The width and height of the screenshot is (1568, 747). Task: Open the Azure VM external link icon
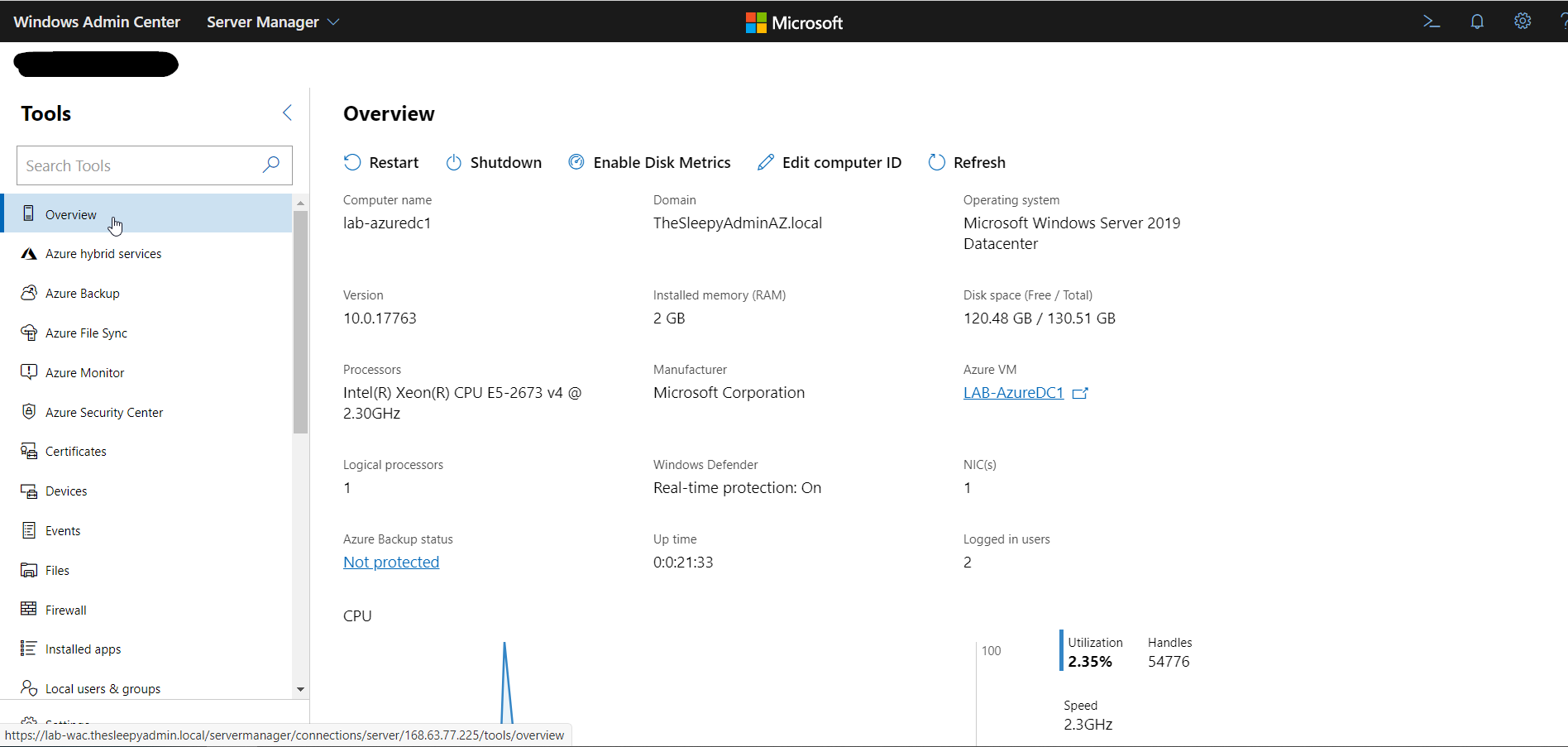point(1080,393)
